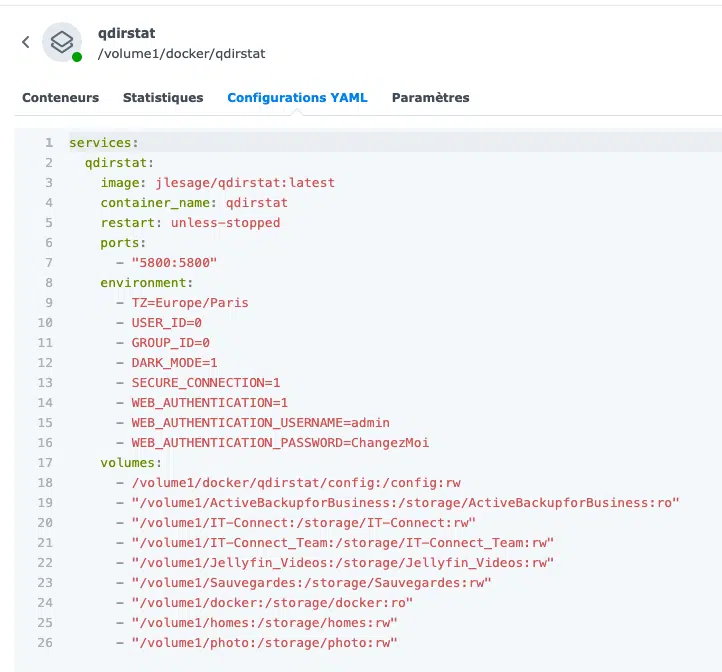
Task: Click the IT-Connect_Team volume mapping line
Action: tap(342, 543)
